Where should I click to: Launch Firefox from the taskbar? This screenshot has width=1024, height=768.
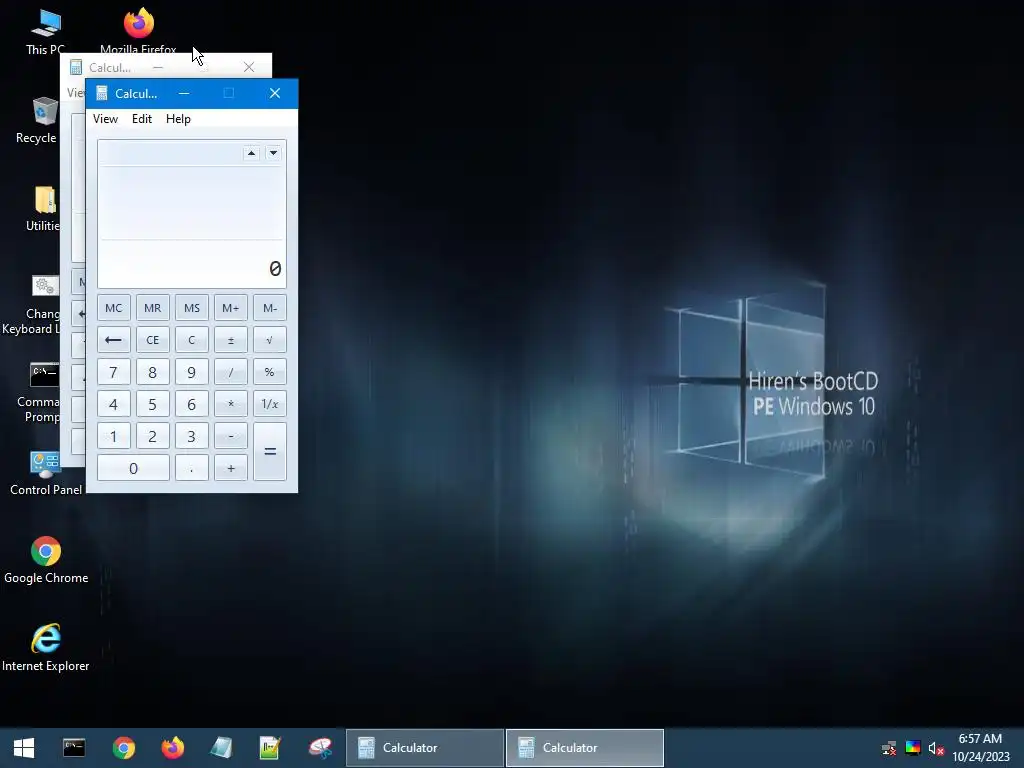tap(172, 748)
